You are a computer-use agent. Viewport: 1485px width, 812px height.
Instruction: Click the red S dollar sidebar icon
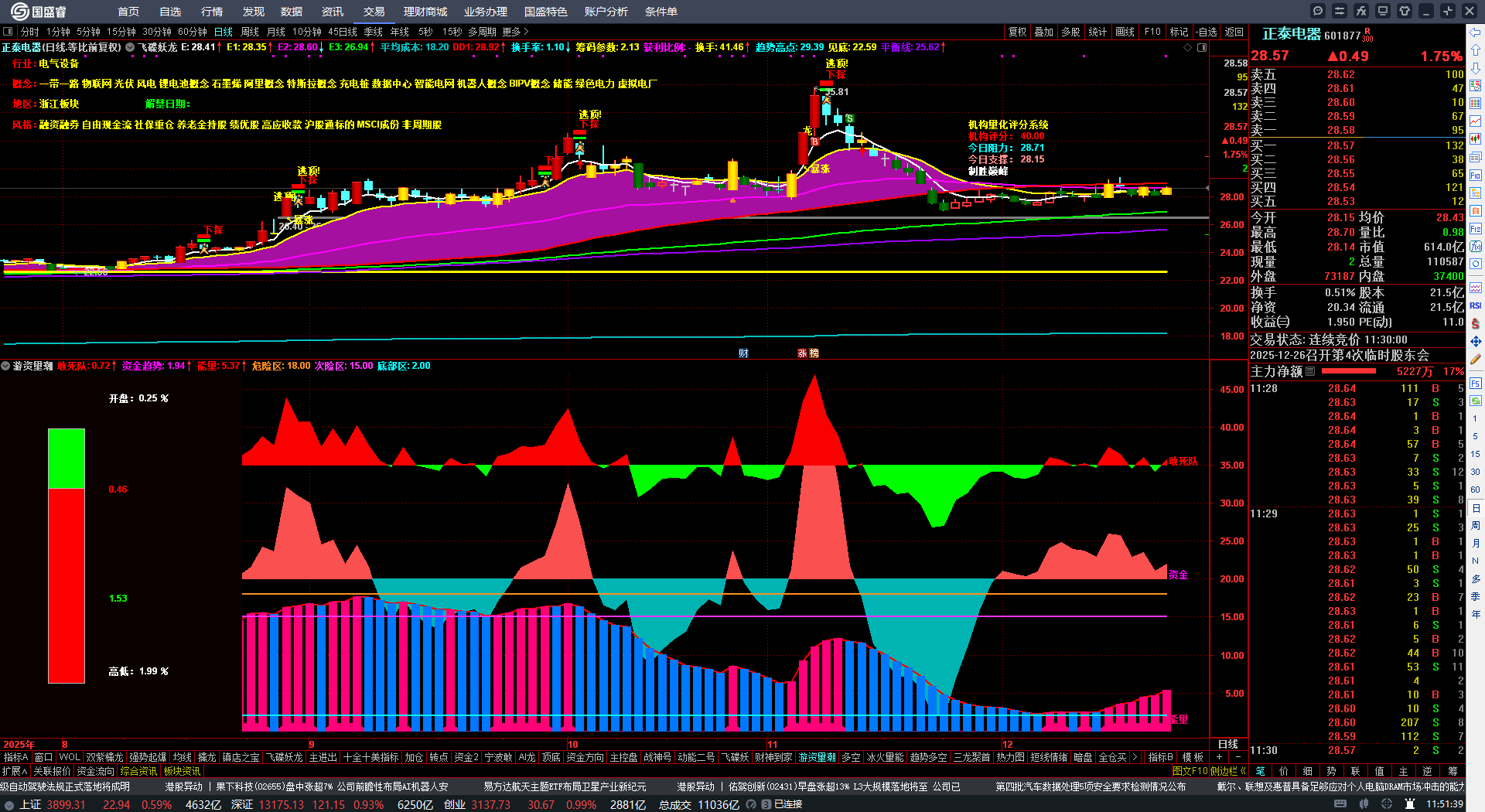(x=1476, y=323)
